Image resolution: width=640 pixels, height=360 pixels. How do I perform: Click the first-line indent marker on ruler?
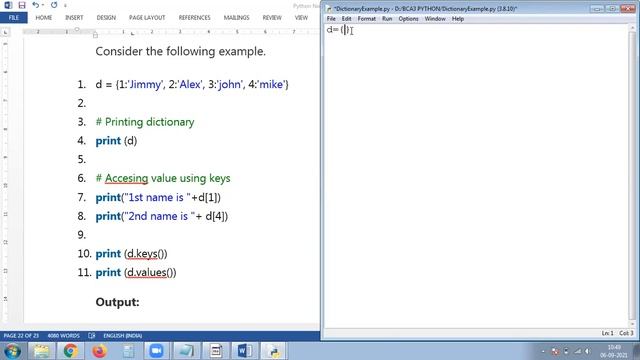[77, 29]
